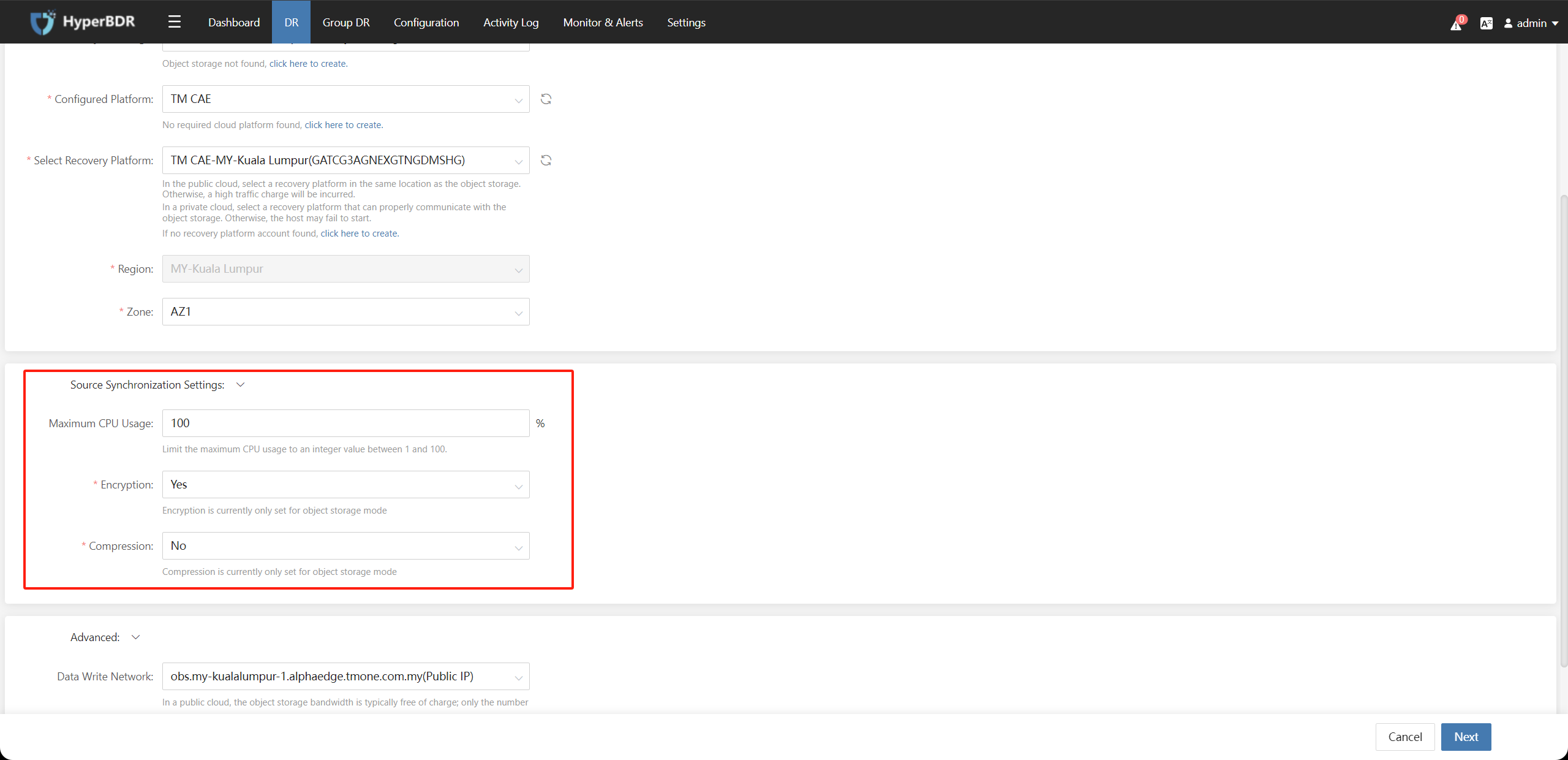Image resolution: width=1568 pixels, height=760 pixels.
Task: Click the Cancel button
Action: [1405, 737]
